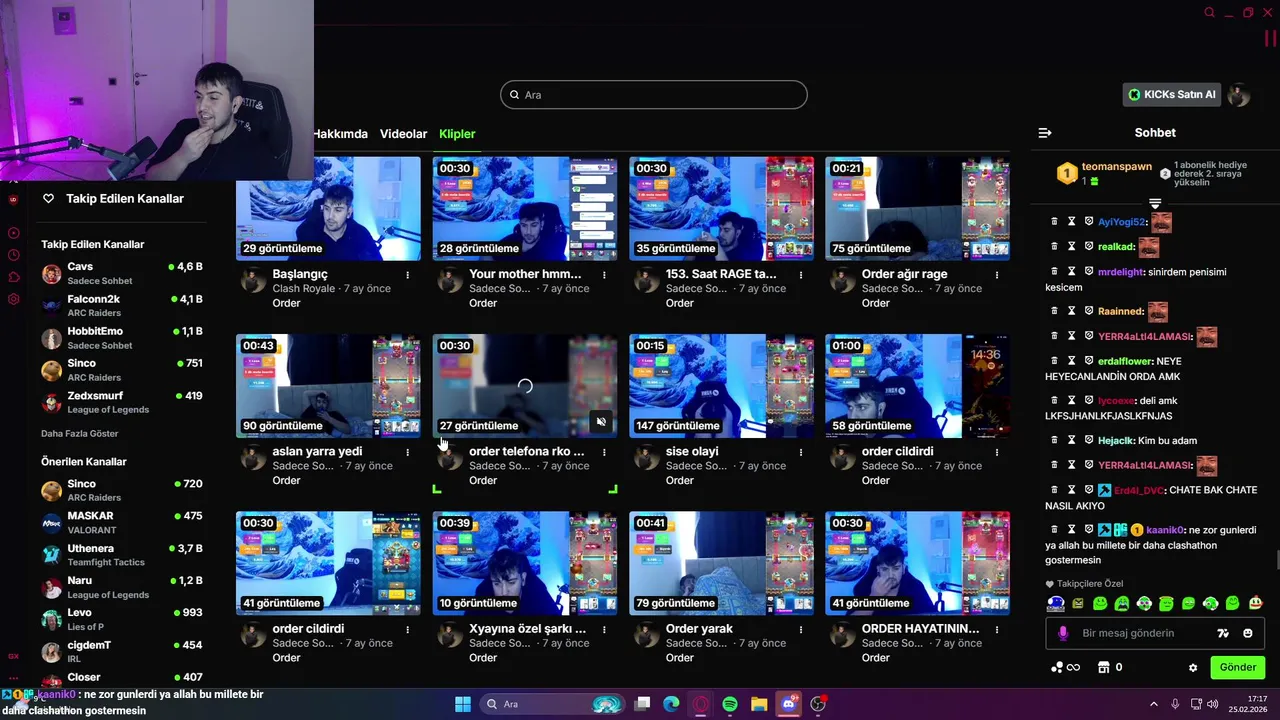
Task: Open user profile avatar menu
Action: coord(1239,95)
